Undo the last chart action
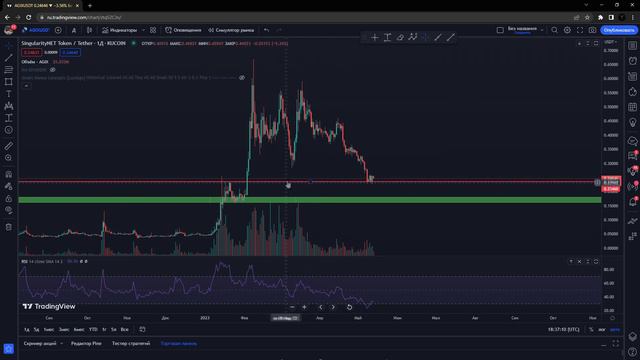 pos(267,30)
